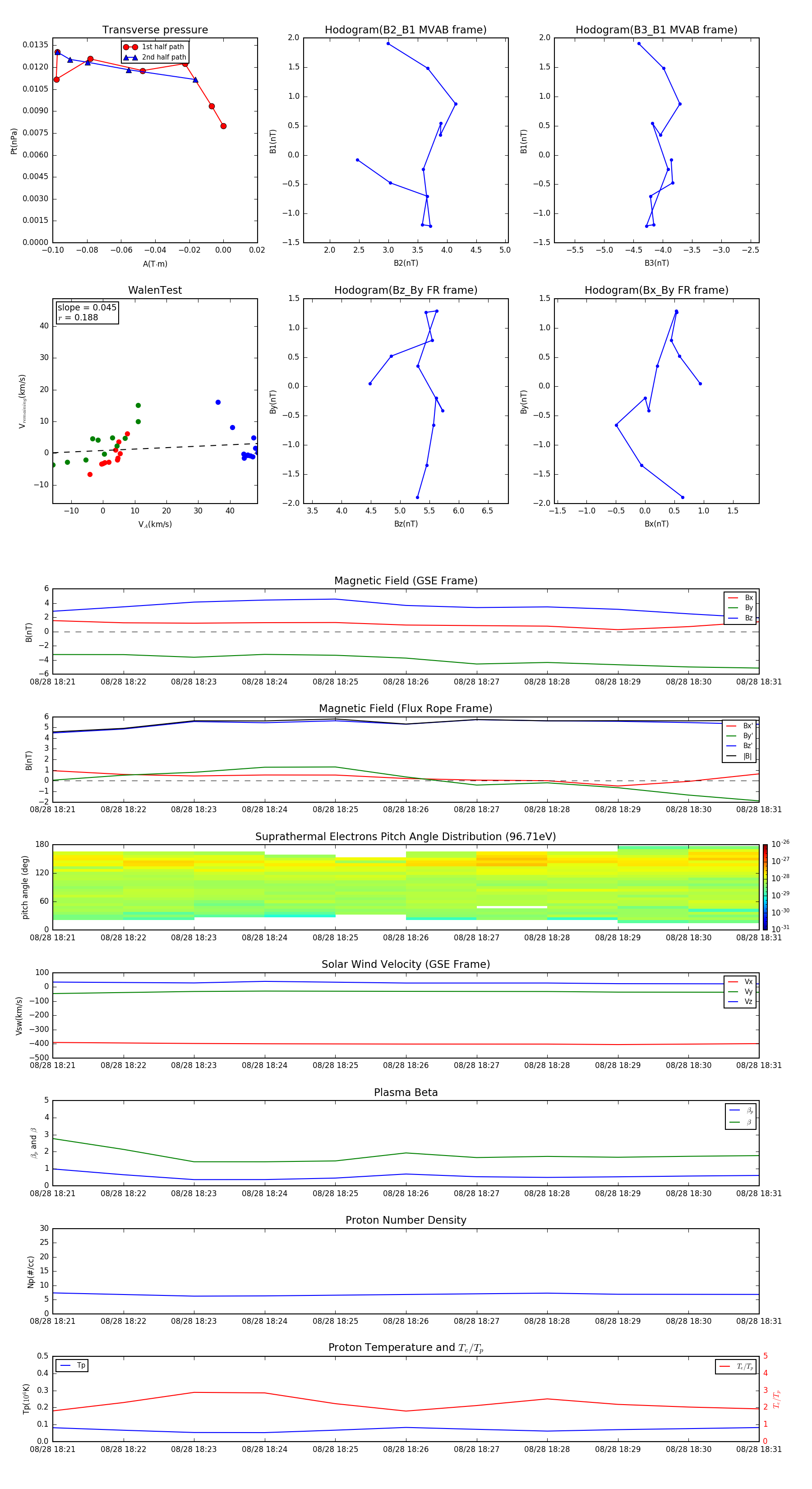Image resolution: width=812 pixels, height=1489 pixels.
Task: Click the "WalenTest" plot title
Action: click(x=155, y=290)
